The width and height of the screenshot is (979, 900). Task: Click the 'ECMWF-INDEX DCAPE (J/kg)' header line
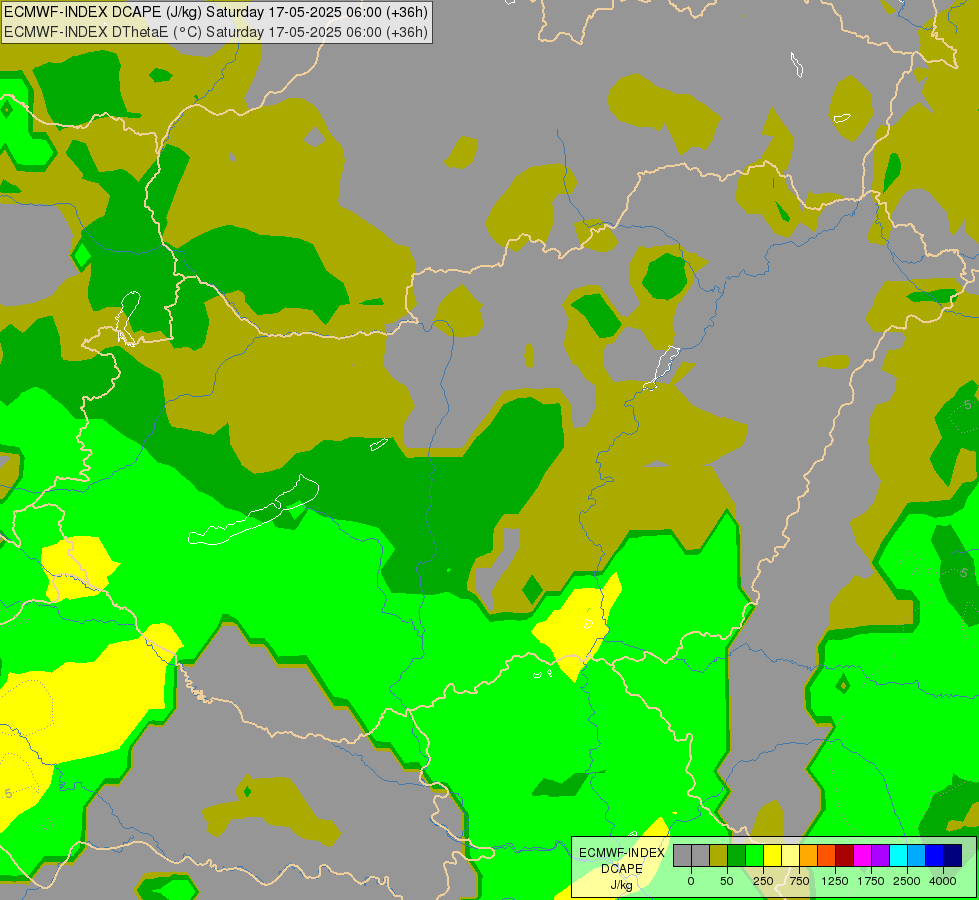216,12
